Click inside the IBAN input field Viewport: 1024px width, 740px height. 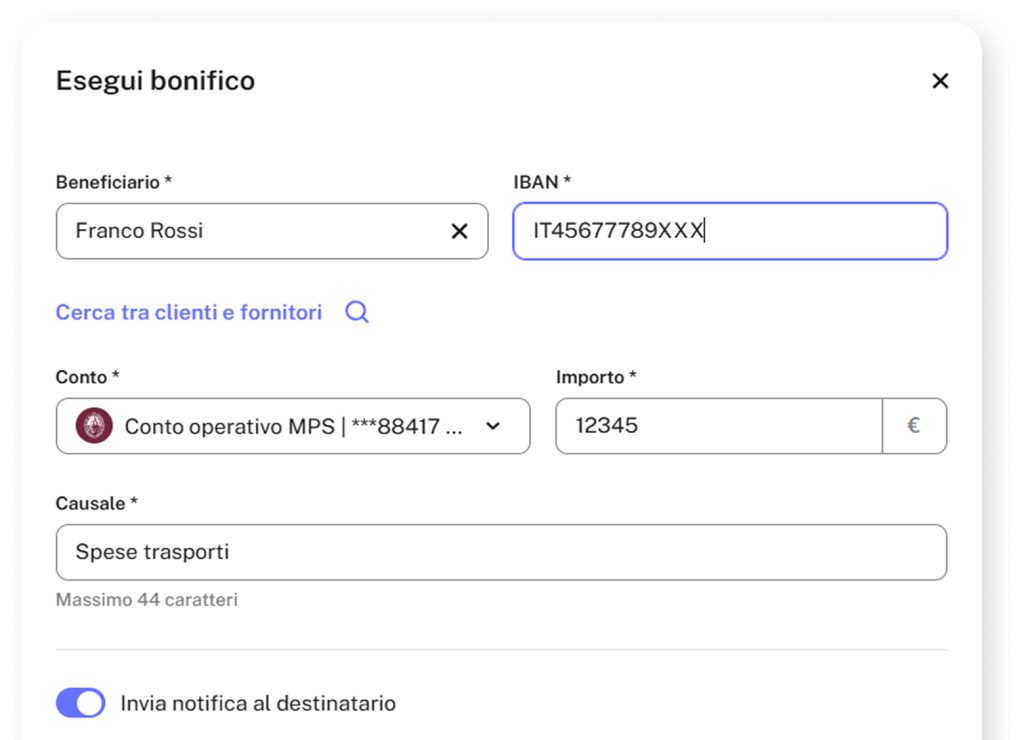[x=730, y=231]
